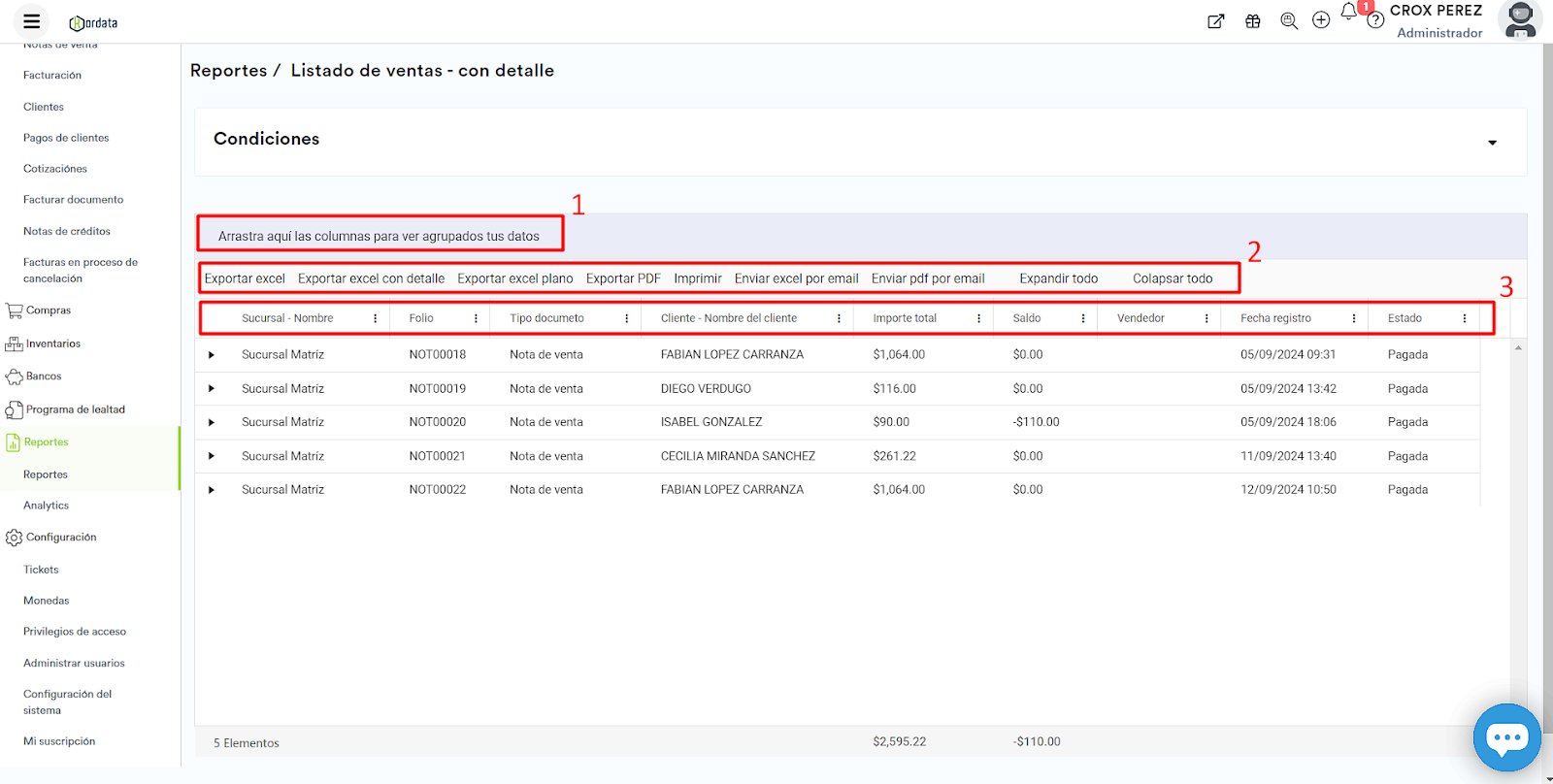Screen dimensions: 1553x784
Task: Click the gift icon in the top bar
Action: (1253, 21)
